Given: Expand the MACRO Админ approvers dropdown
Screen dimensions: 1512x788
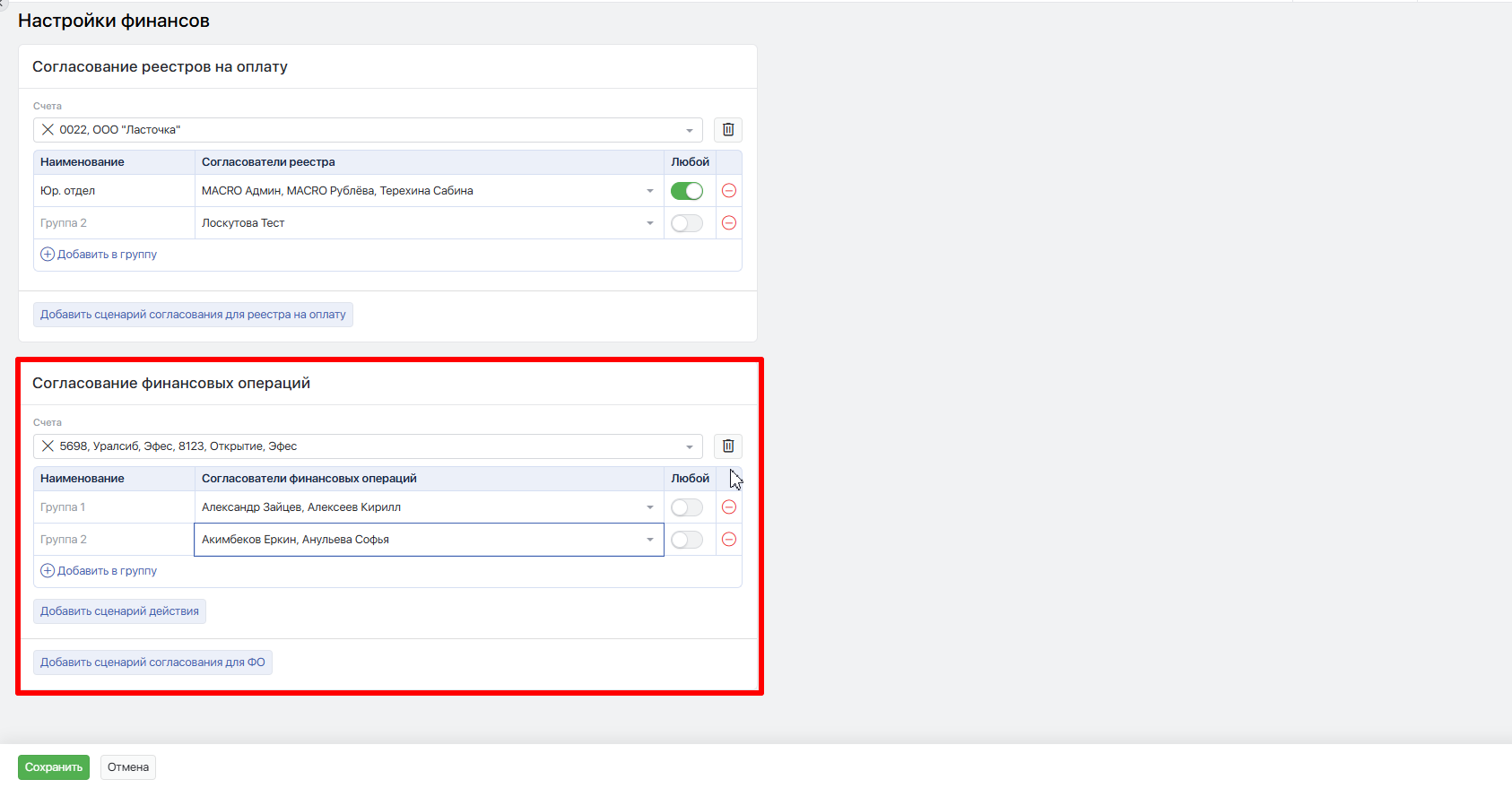Looking at the screenshot, I should (x=650, y=191).
